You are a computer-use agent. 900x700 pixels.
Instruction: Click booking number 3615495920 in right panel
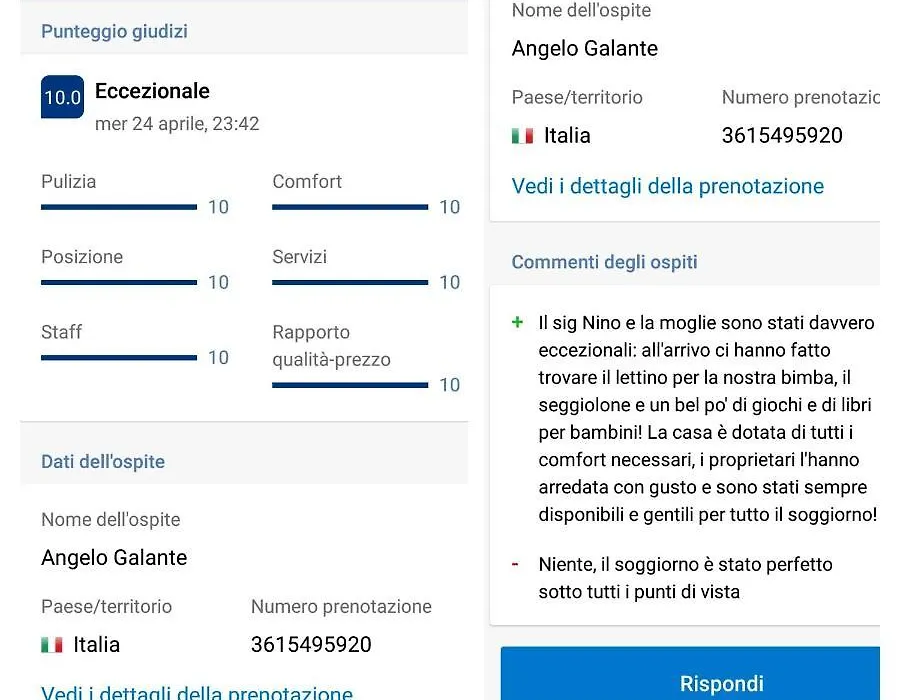coord(782,136)
